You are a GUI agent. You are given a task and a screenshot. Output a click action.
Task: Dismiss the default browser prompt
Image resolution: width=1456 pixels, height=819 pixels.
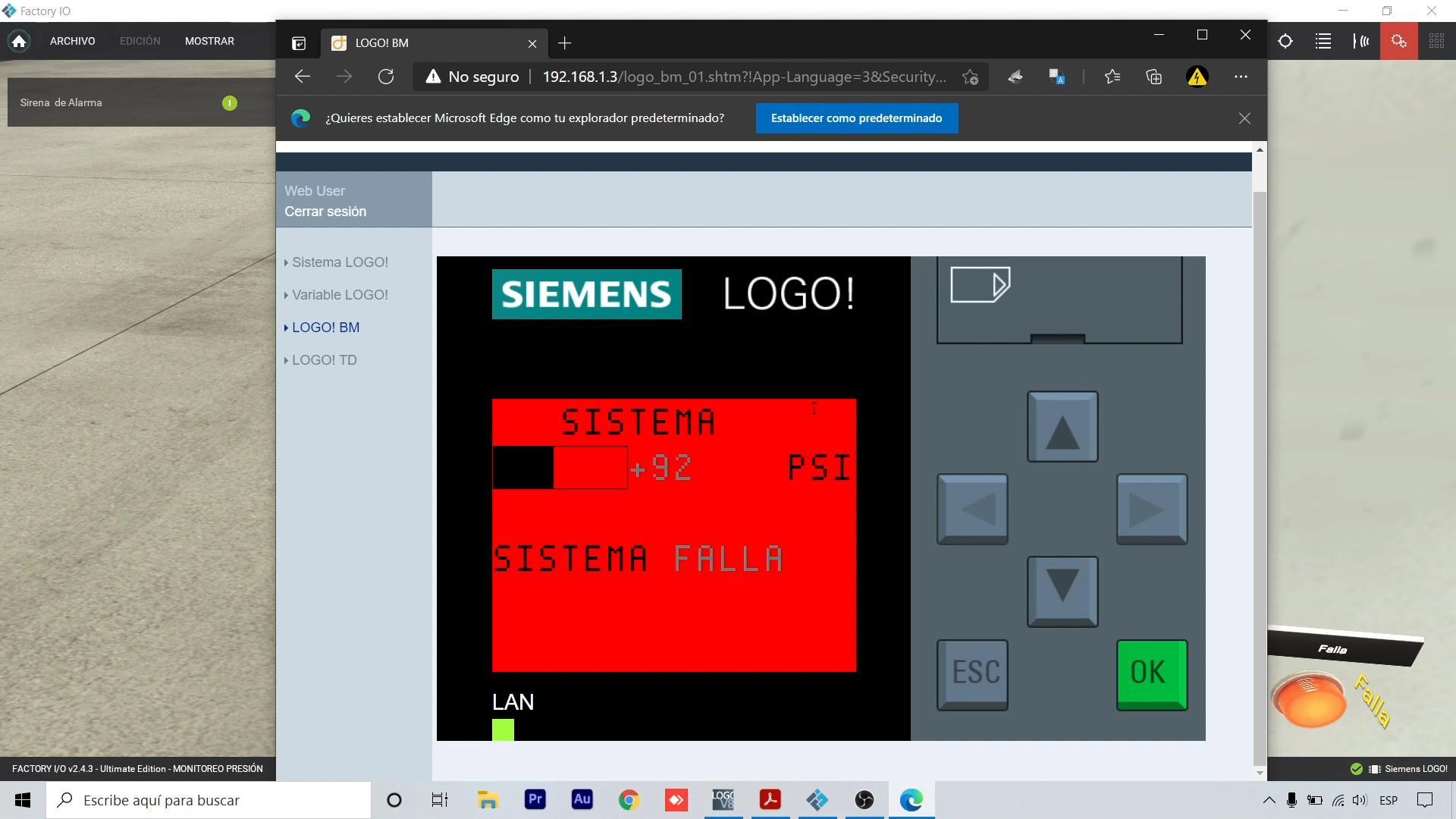pos(1244,118)
